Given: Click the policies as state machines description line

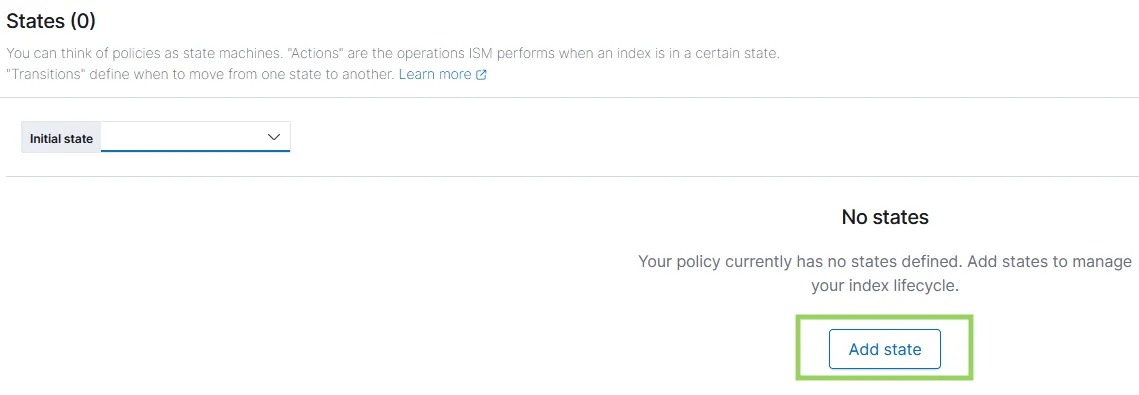Looking at the screenshot, I should click(393, 54).
